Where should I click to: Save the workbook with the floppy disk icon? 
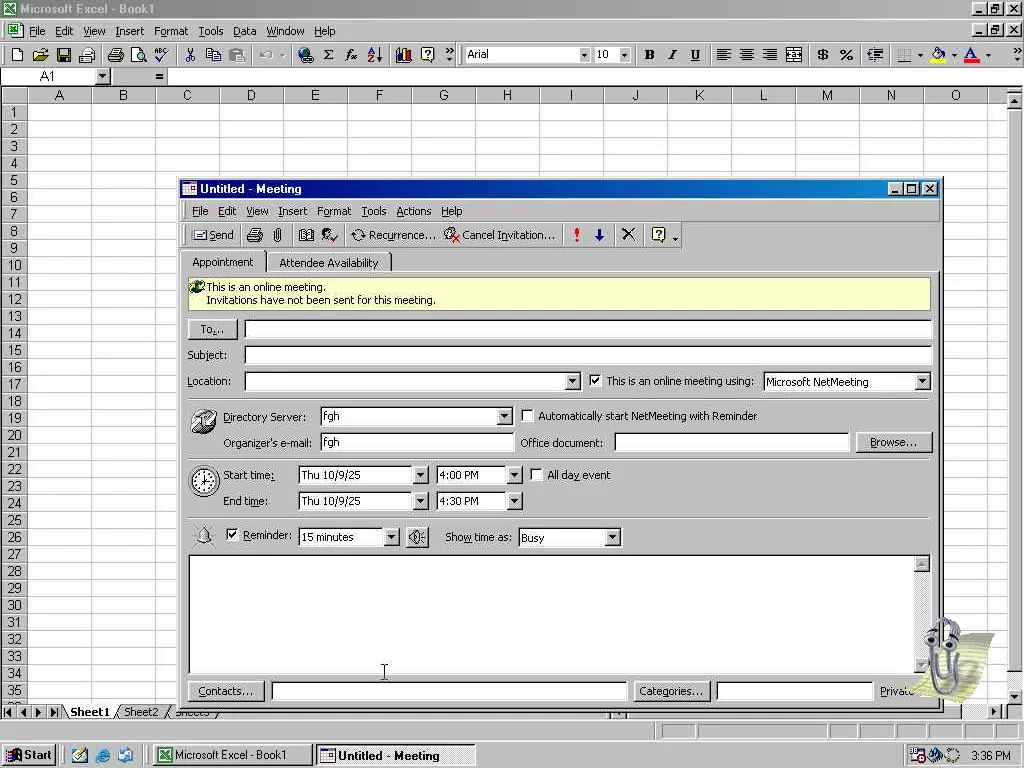[63, 55]
